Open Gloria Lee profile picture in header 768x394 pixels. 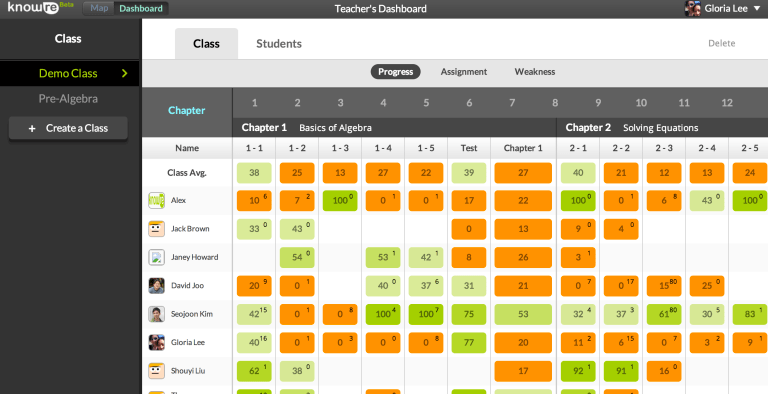pos(693,8)
